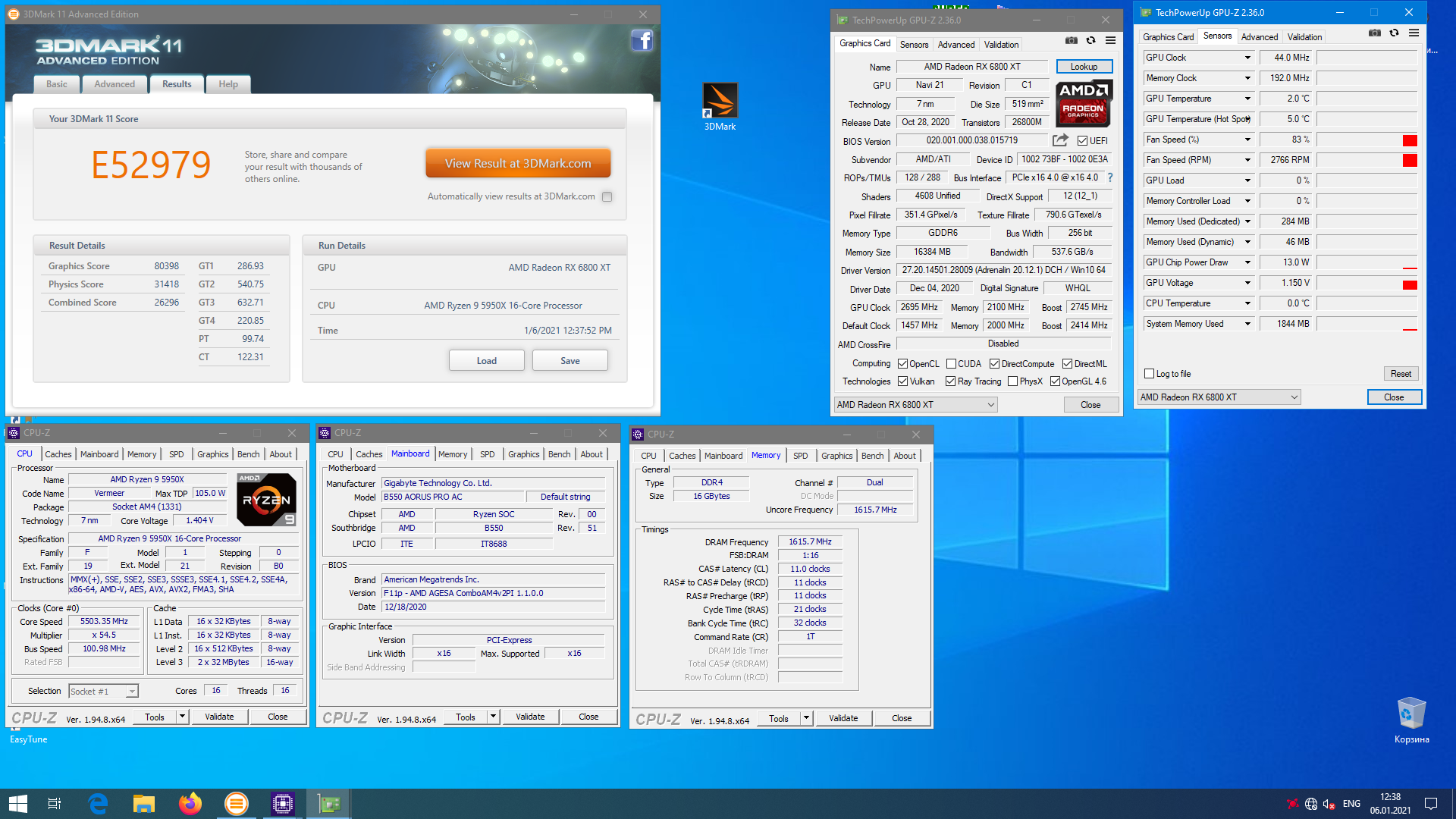Expand the GPU Chip Power Draw dropdown
The width and height of the screenshot is (1456, 819).
click(1247, 262)
